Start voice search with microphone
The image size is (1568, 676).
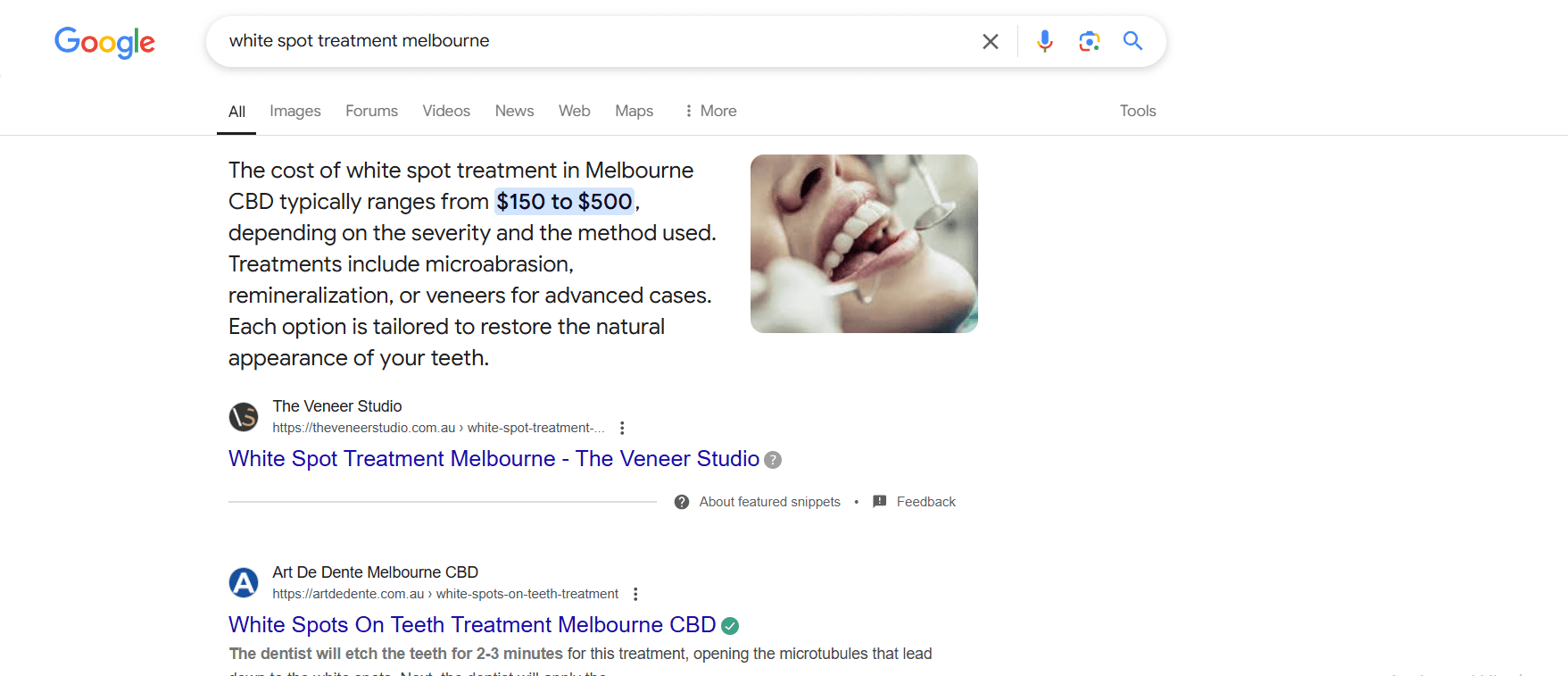pos(1044,41)
